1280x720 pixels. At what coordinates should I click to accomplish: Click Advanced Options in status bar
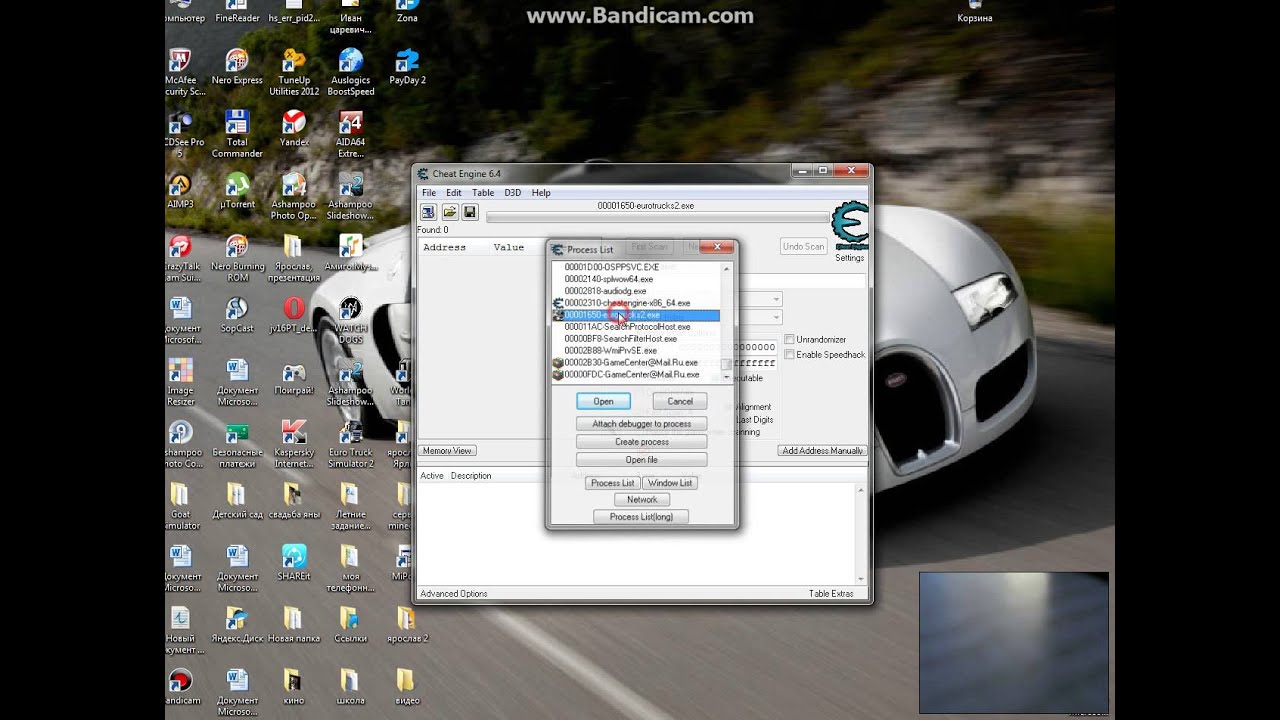454,594
